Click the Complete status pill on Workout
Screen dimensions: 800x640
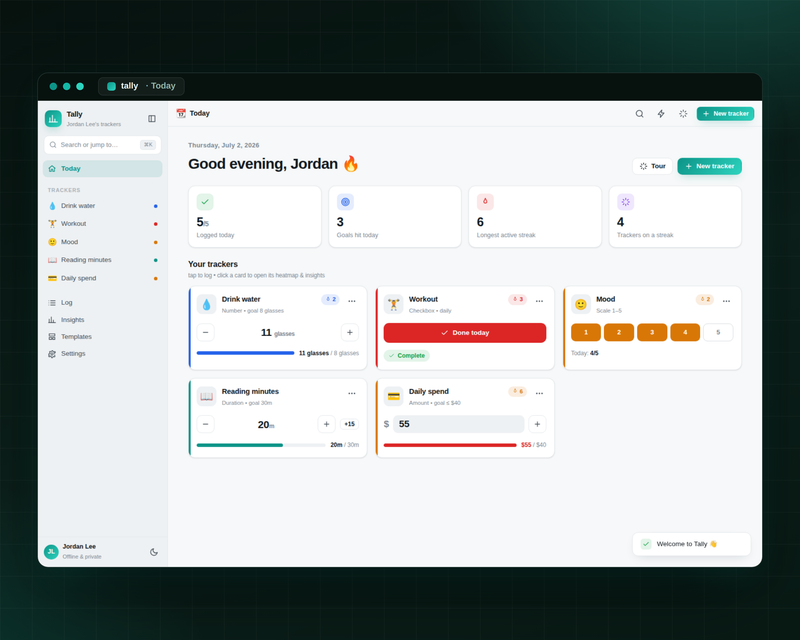click(407, 356)
